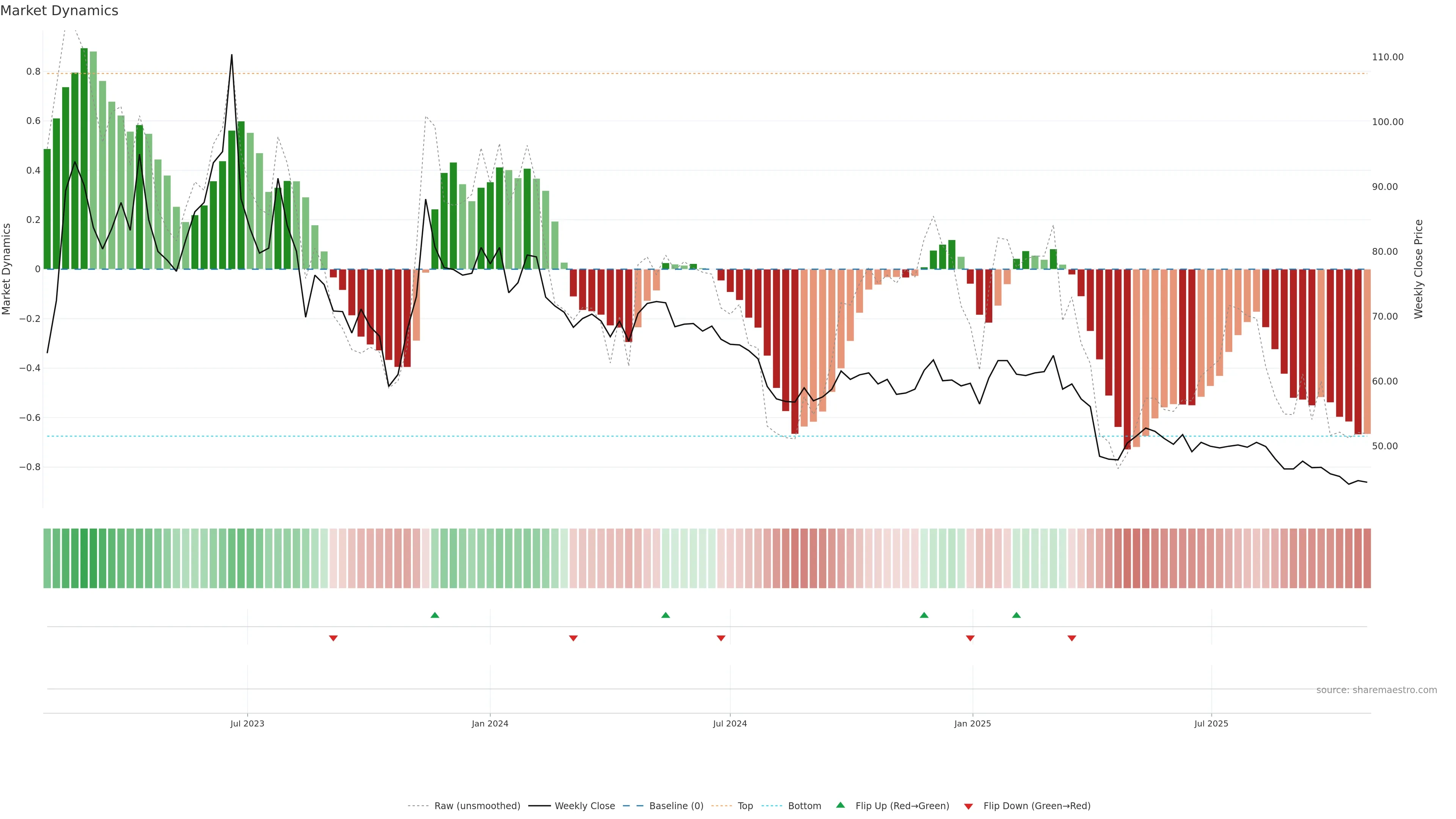Click the Jan 2024 x-axis label
Image resolution: width=1456 pixels, height=819 pixels.
coord(490,723)
